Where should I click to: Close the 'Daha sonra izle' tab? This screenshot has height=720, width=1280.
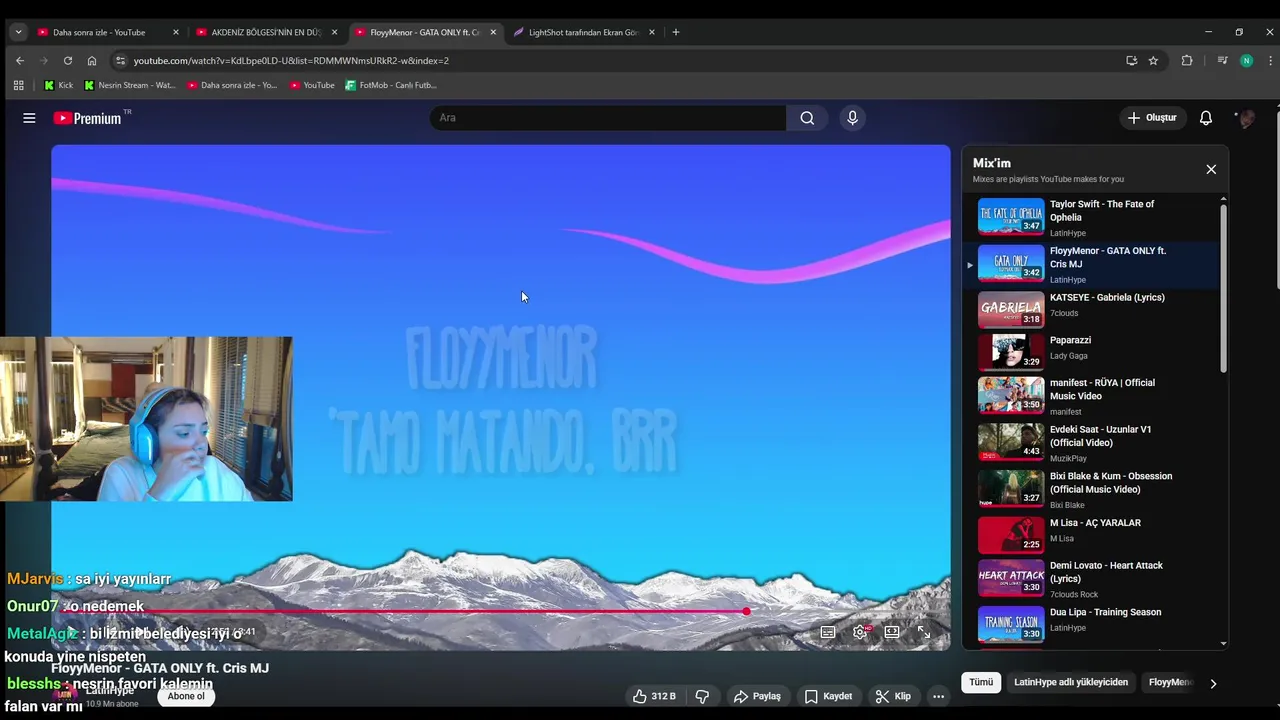pos(176,32)
